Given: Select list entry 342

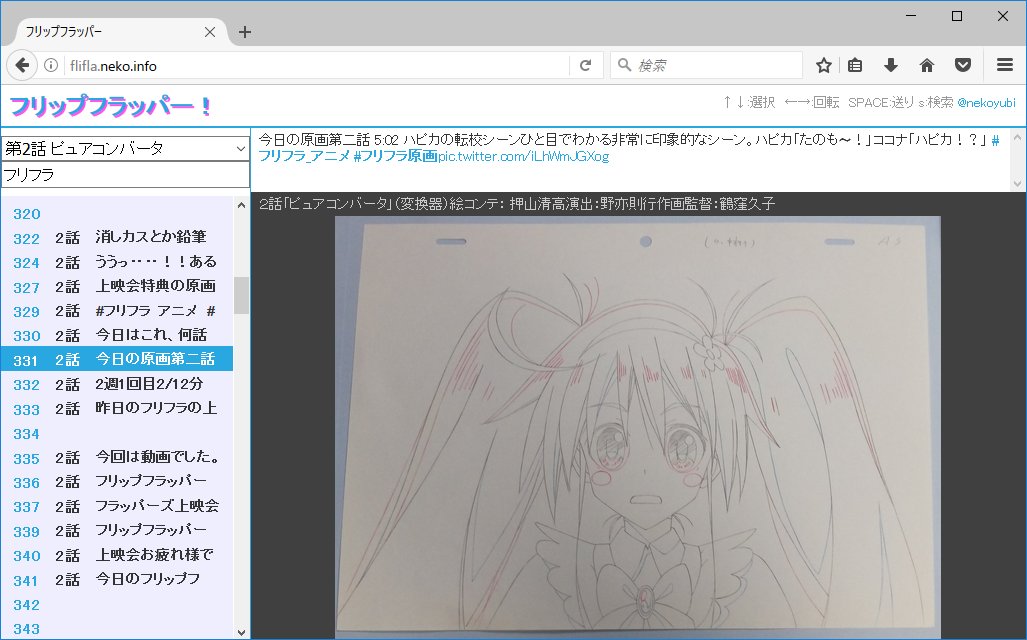Looking at the screenshot, I should (117, 605).
